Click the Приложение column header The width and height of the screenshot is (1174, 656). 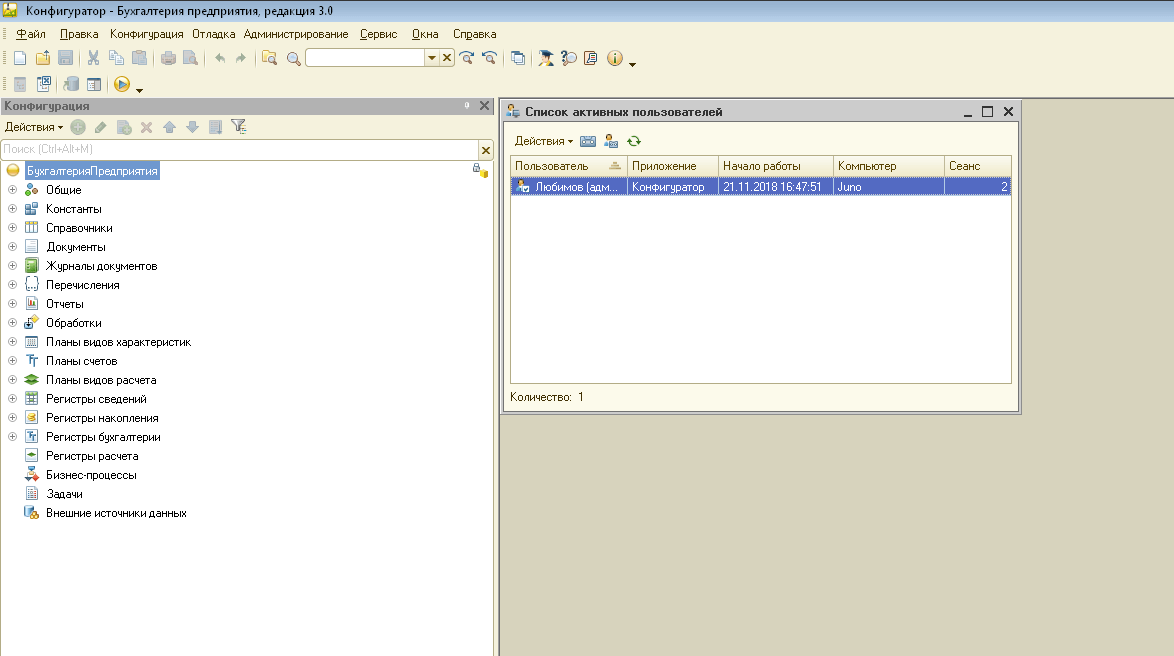click(672, 165)
